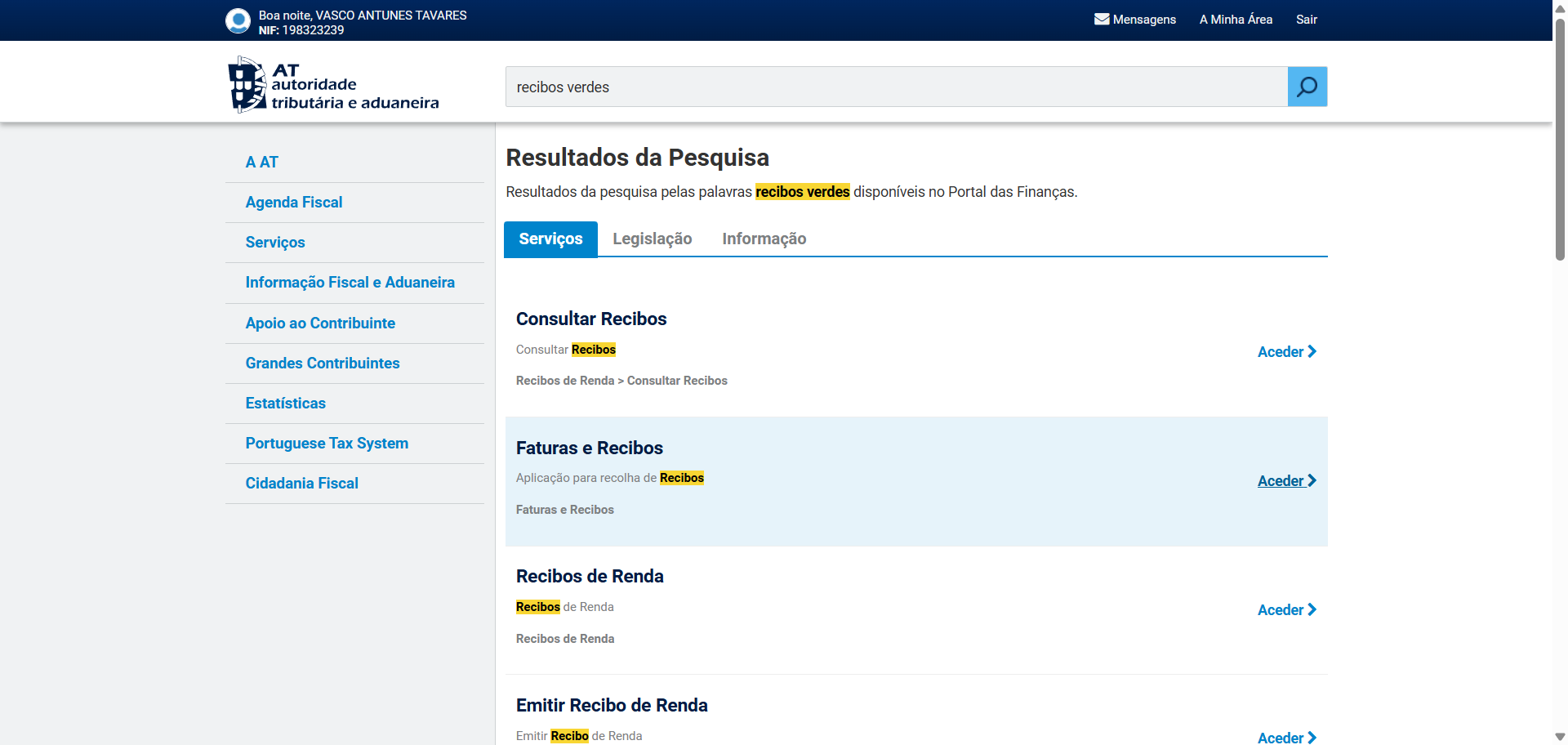Image resolution: width=1568 pixels, height=745 pixels.
Task: Click Aceder for Recibos de Renda
Action: [1287, 610]
